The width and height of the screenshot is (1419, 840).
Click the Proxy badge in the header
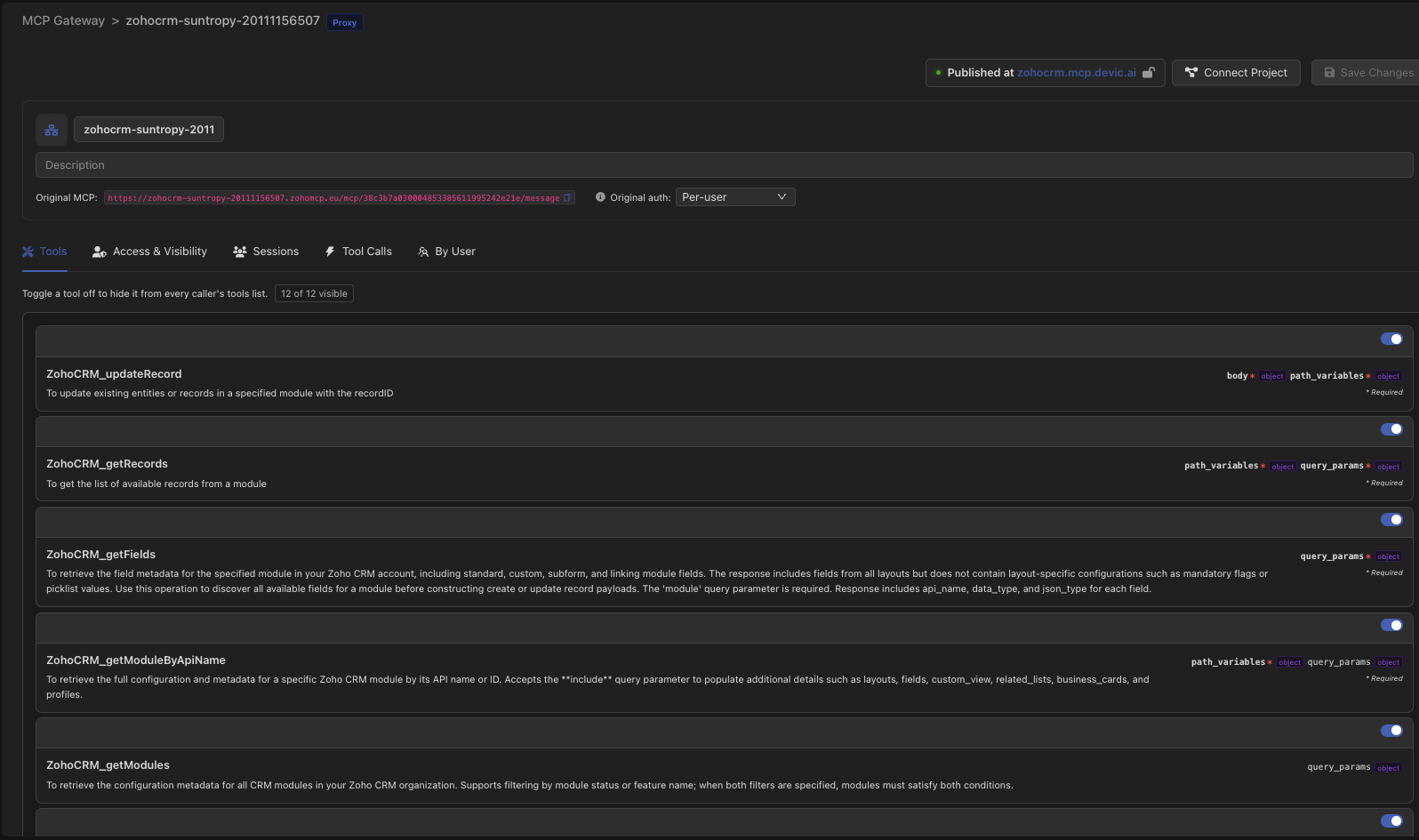345,22
